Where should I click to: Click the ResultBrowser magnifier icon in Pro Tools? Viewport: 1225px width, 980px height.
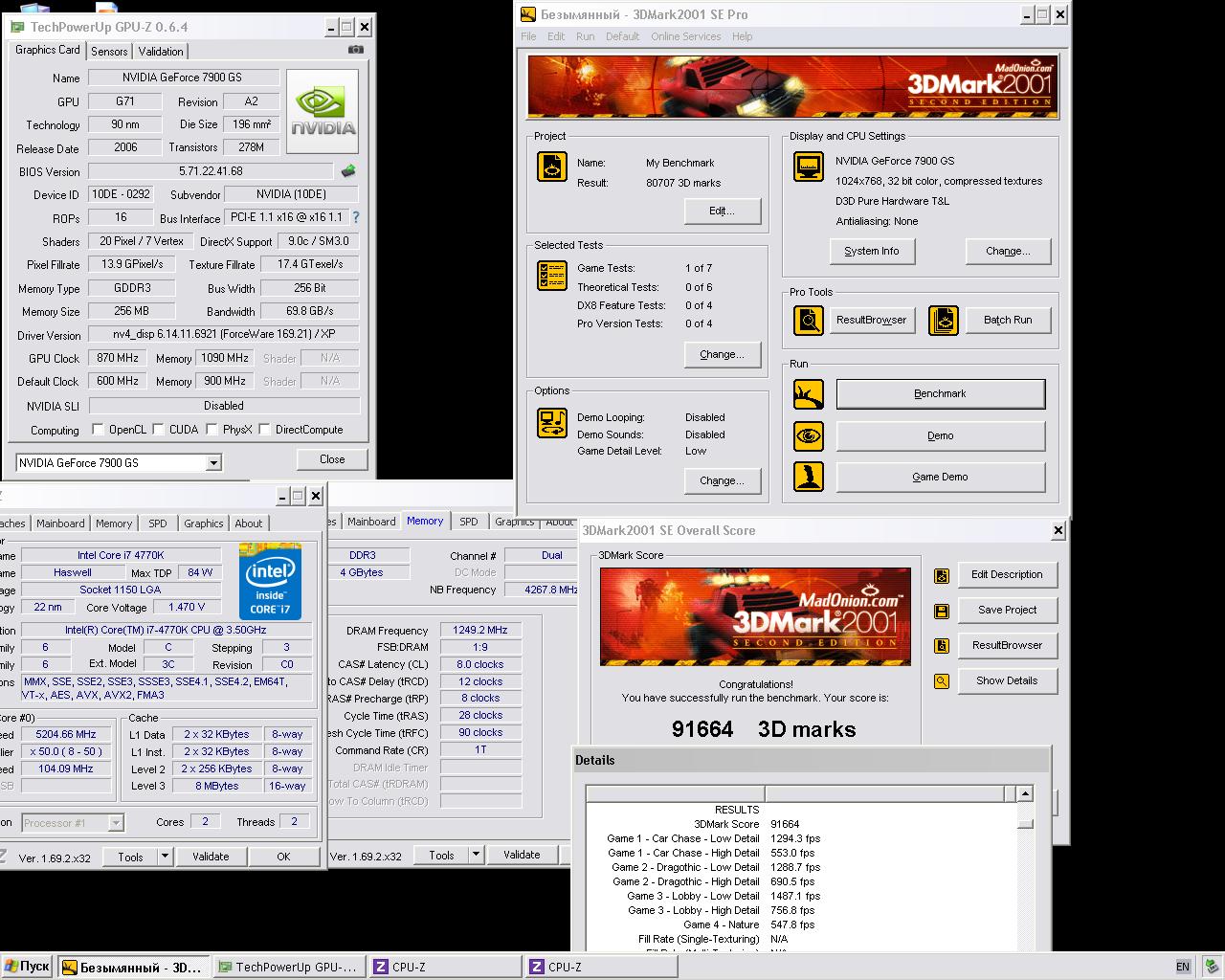click(809, 320)
